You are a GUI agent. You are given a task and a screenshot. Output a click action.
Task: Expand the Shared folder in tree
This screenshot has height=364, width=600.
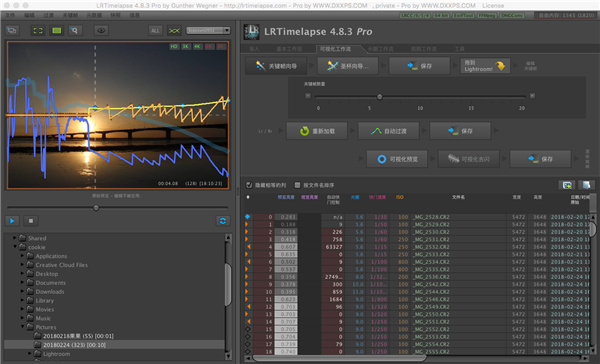coord(15,238)
